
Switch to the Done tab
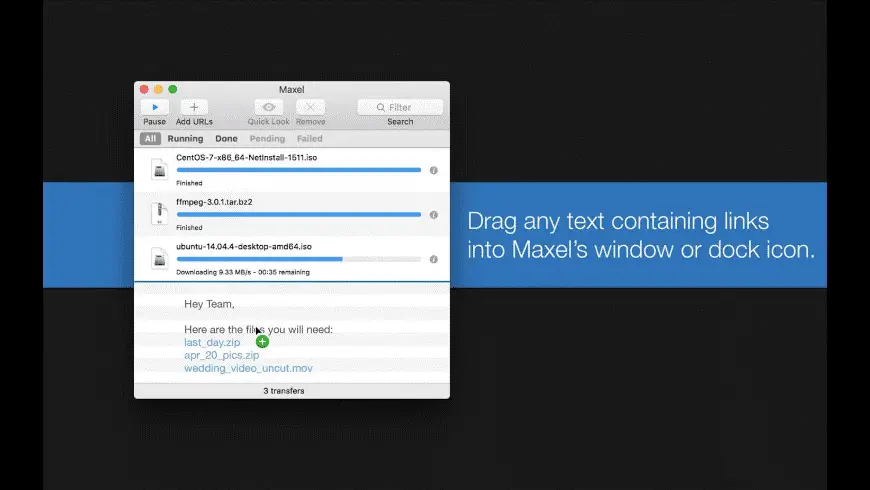[x=226, y=139]
